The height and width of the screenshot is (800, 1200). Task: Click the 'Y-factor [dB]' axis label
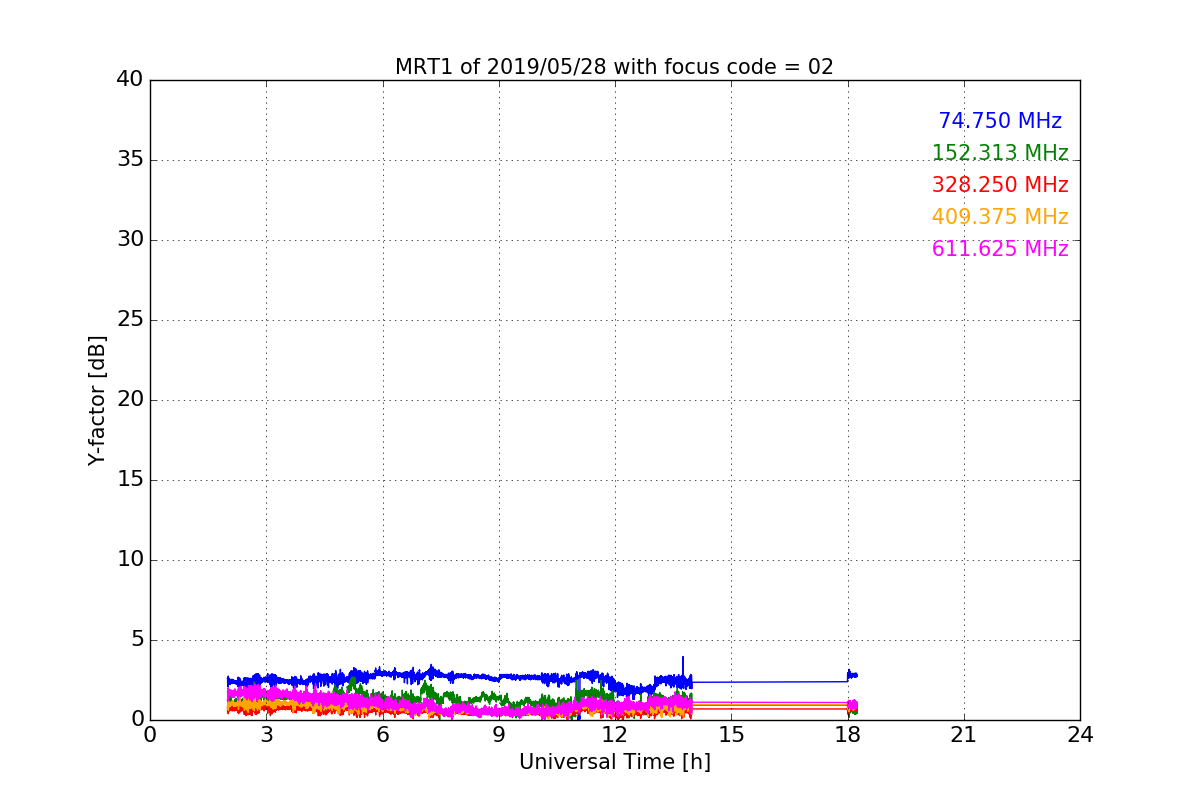point(97,400)
